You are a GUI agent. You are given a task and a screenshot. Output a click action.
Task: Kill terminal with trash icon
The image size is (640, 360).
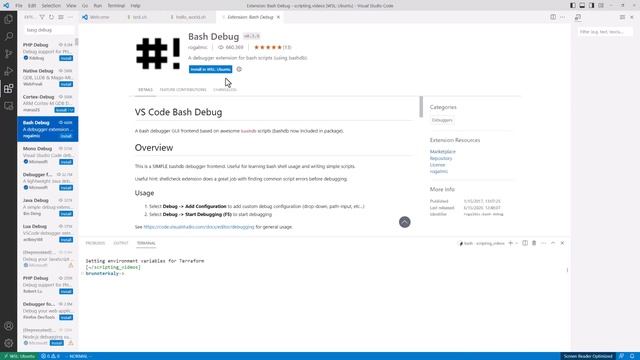click(534, 243)
